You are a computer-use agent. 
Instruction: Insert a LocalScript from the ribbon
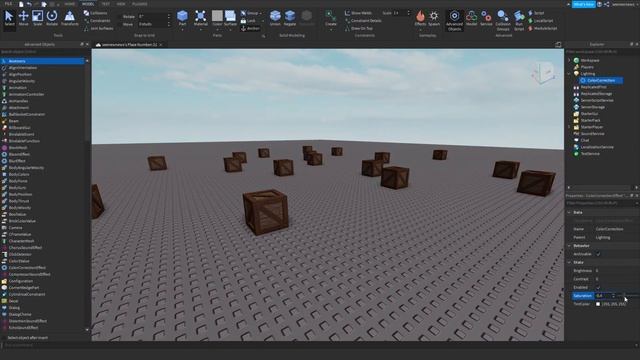pos(540,21)
